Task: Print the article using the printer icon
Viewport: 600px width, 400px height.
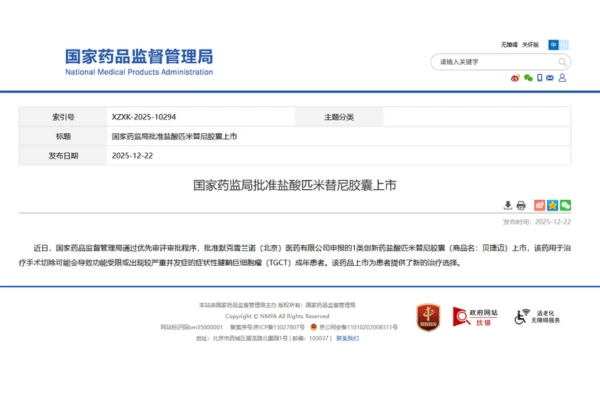Action: coord(521,205)
